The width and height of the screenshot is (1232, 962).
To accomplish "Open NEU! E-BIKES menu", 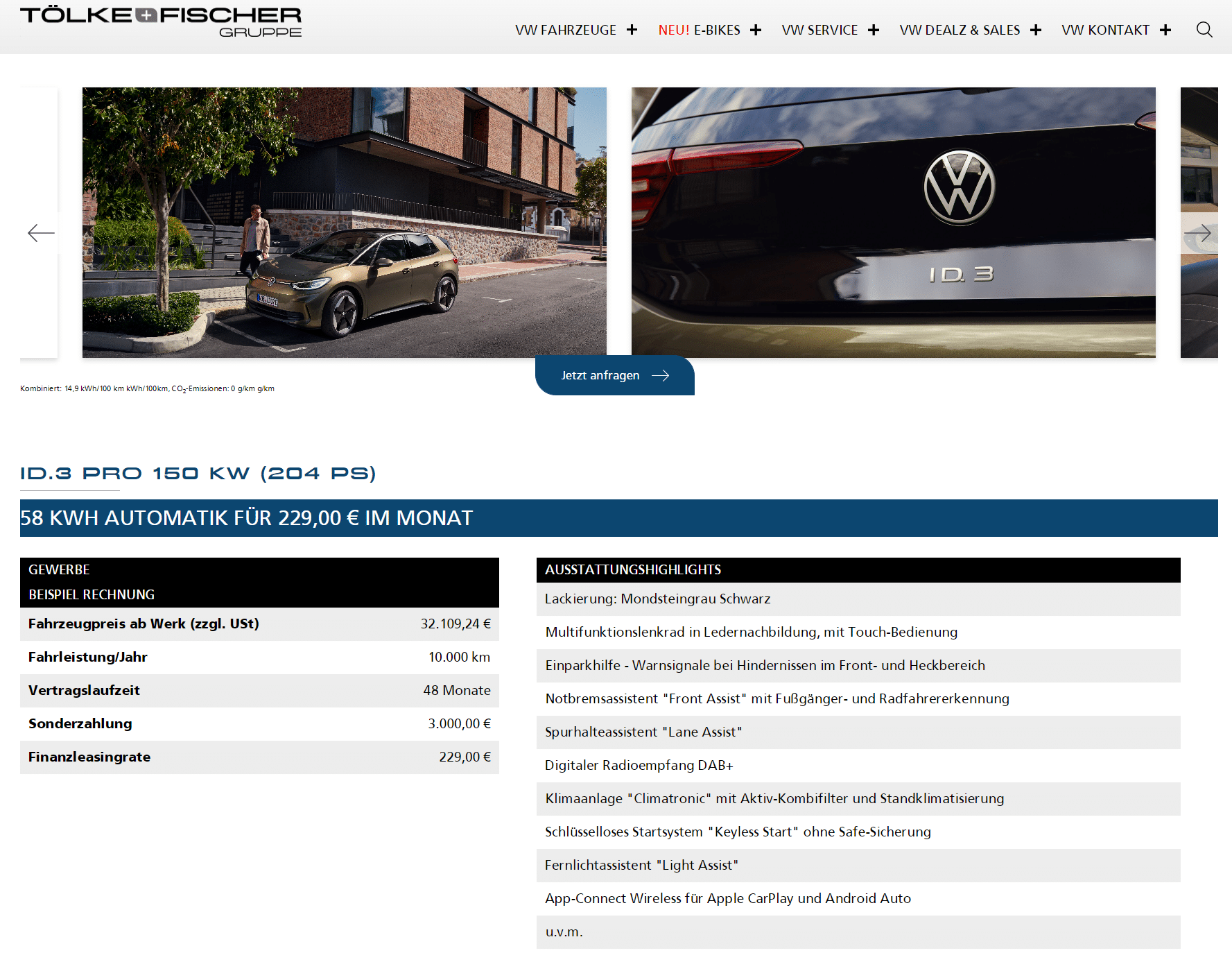I will click(699, 30).
